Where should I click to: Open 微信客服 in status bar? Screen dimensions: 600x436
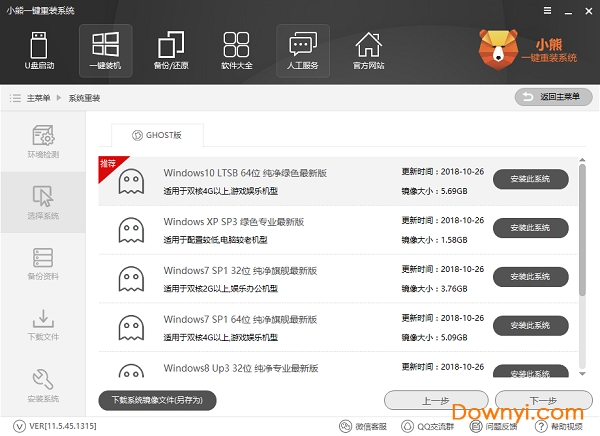tap(363, 426)
